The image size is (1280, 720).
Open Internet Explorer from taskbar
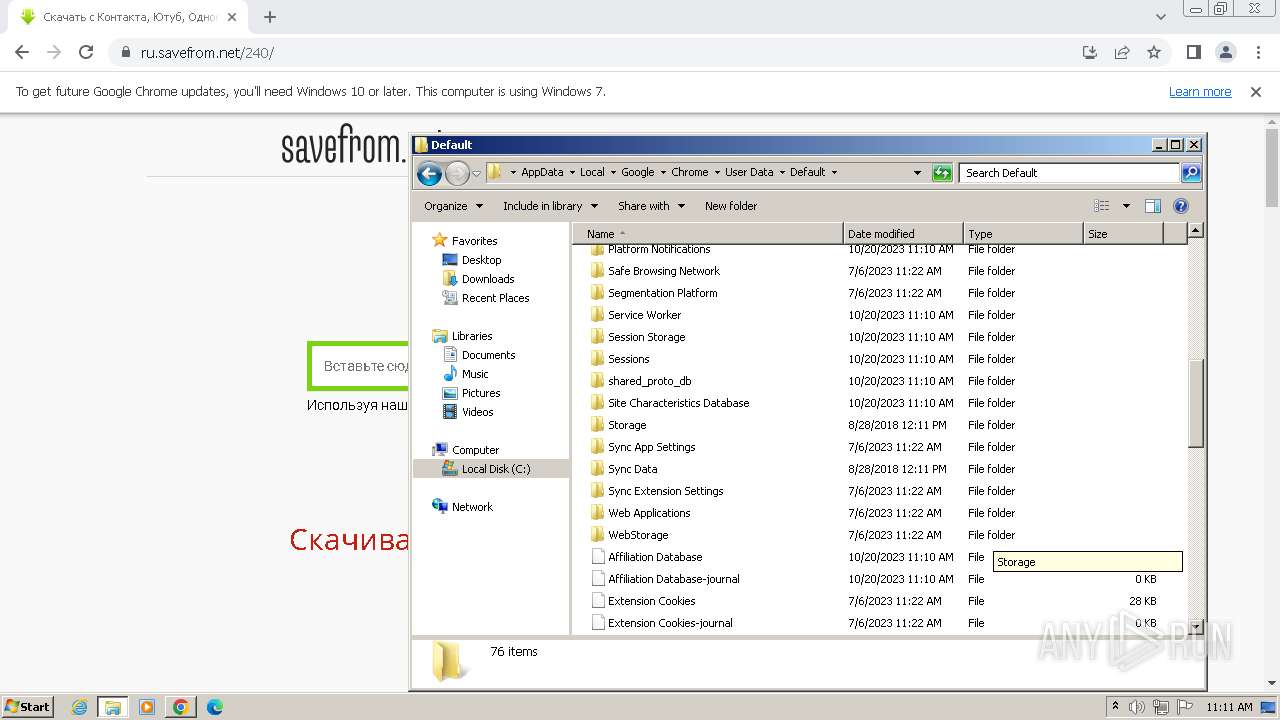click(79, 707)
